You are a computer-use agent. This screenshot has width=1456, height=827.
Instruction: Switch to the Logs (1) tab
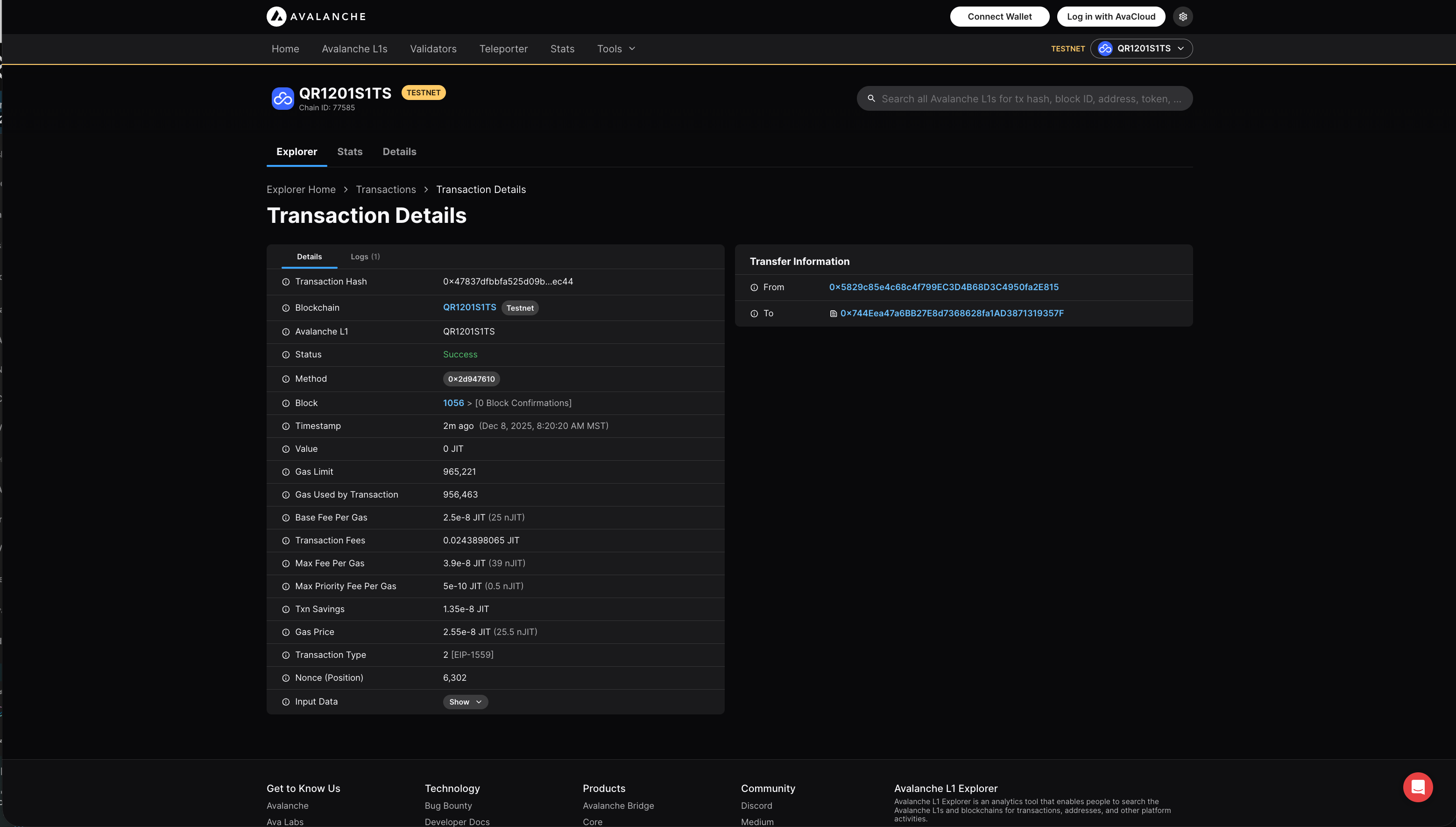coord(365,257)
